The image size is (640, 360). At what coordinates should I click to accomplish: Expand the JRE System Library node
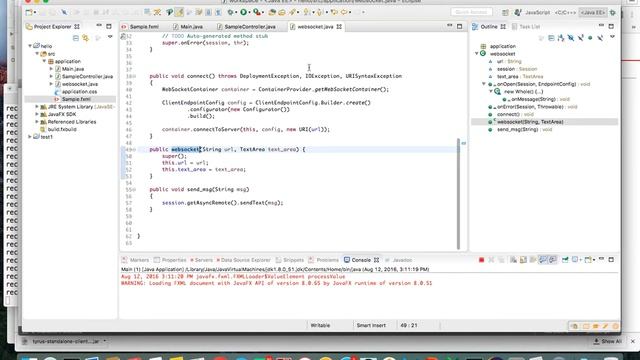tap(37, 107)
